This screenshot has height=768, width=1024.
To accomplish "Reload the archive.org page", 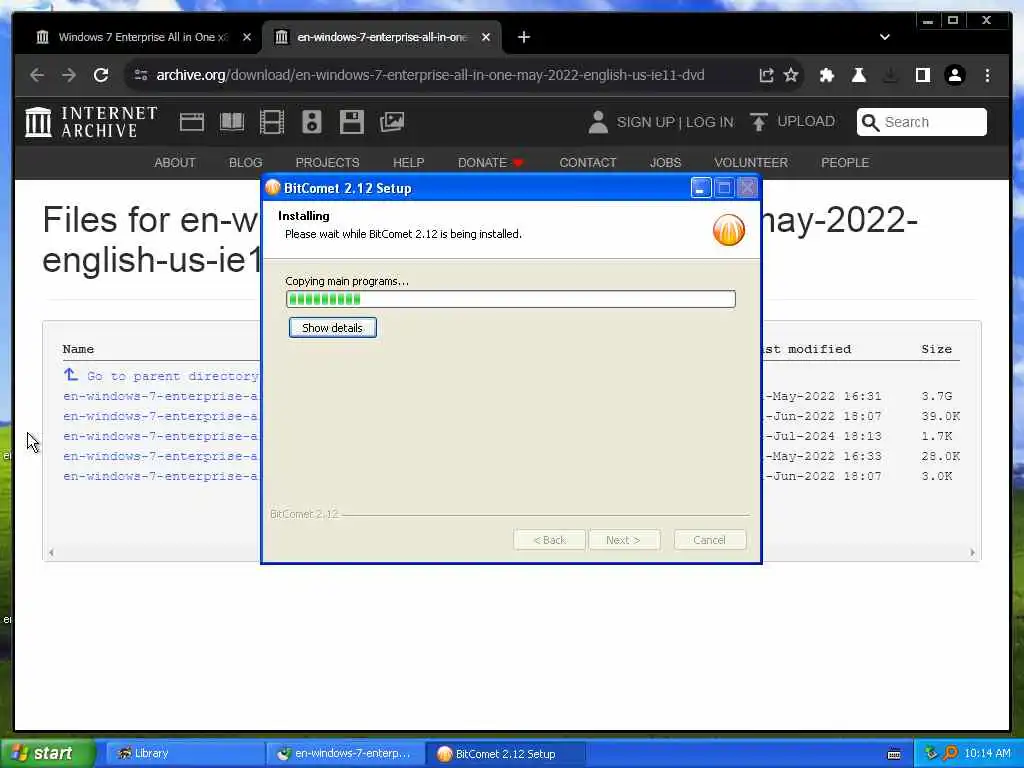I will pyautogui.click(x=101, y=75).
